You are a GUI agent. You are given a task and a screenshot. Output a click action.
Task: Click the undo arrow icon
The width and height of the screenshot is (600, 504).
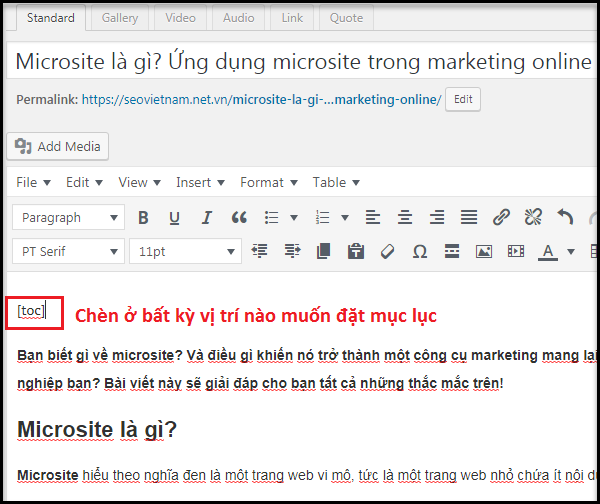[x=565, y=217]
